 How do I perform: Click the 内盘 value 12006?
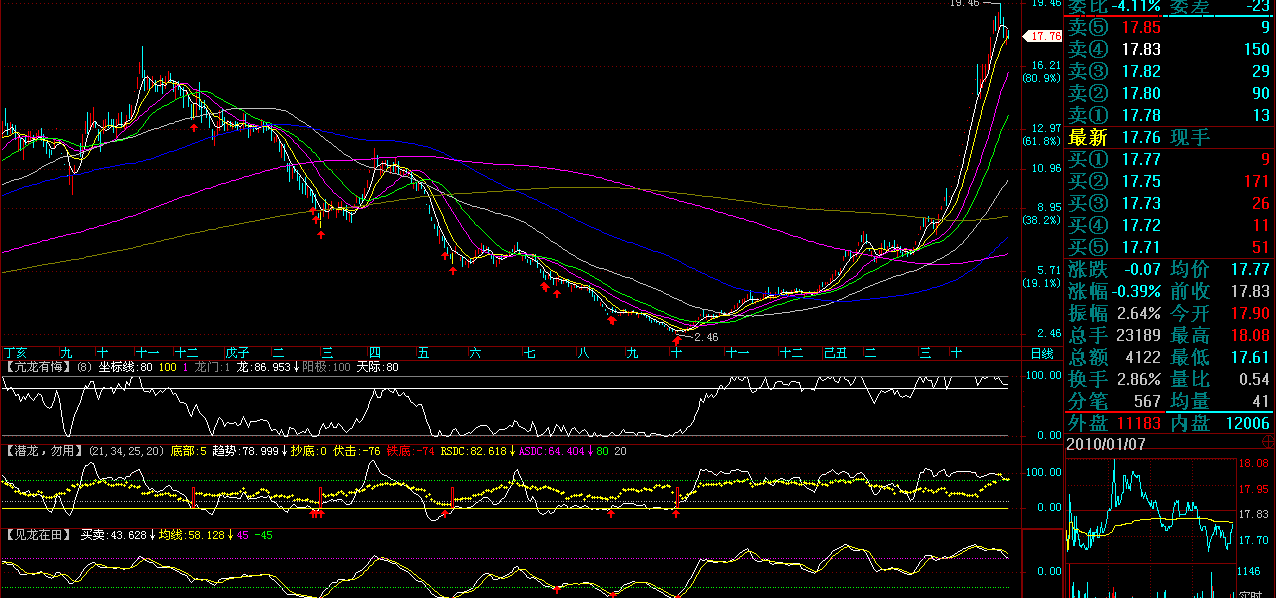(1246, 423)
